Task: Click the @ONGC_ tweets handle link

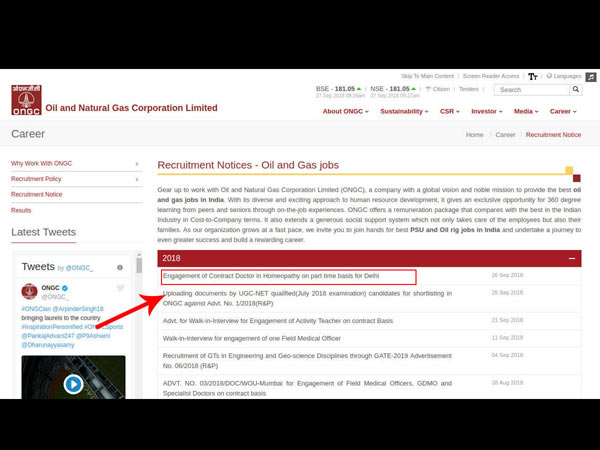Action: pyautogui.click(x=79, y=268)
